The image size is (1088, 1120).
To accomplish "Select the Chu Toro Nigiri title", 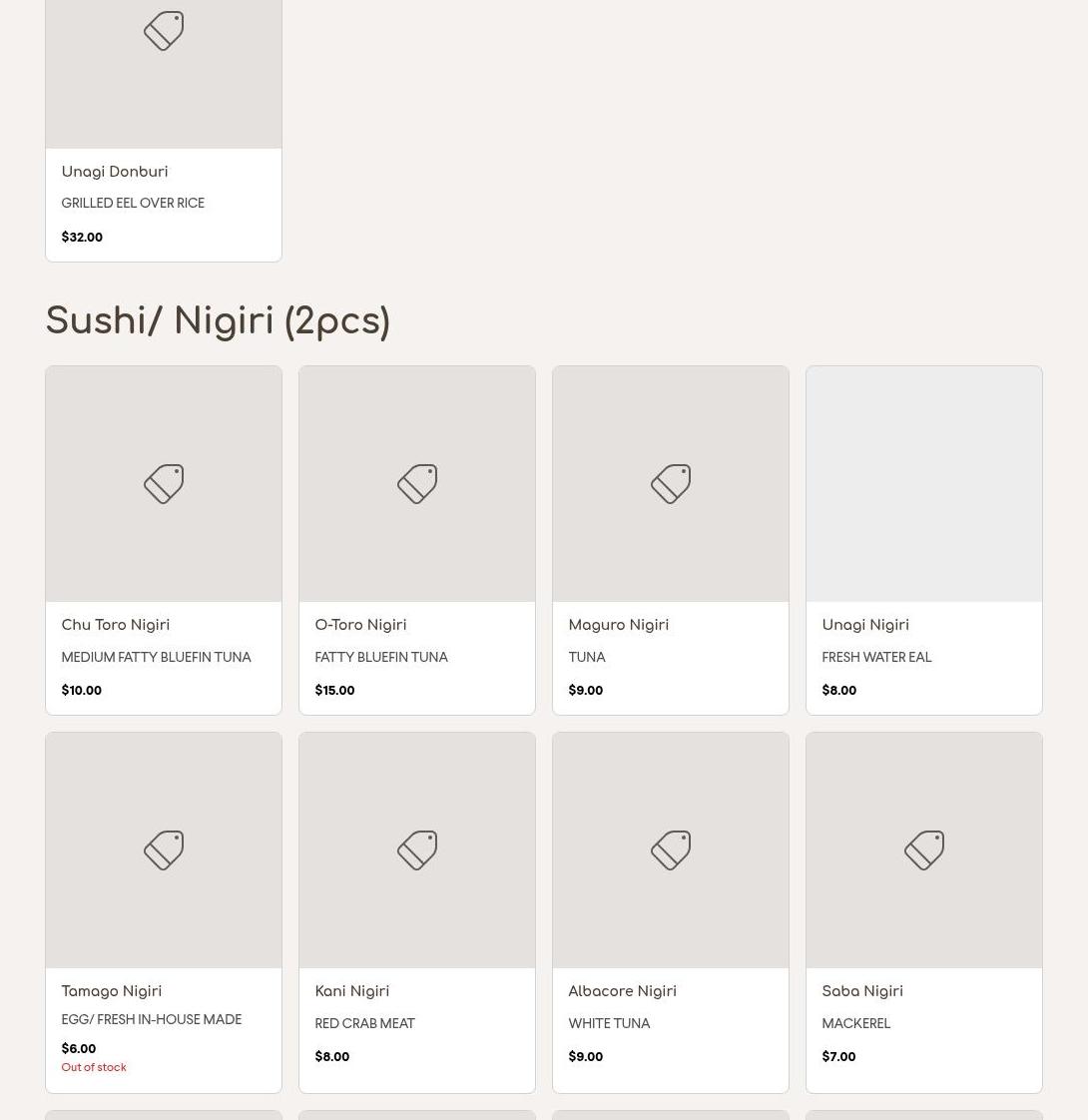I will click(116, 625).
